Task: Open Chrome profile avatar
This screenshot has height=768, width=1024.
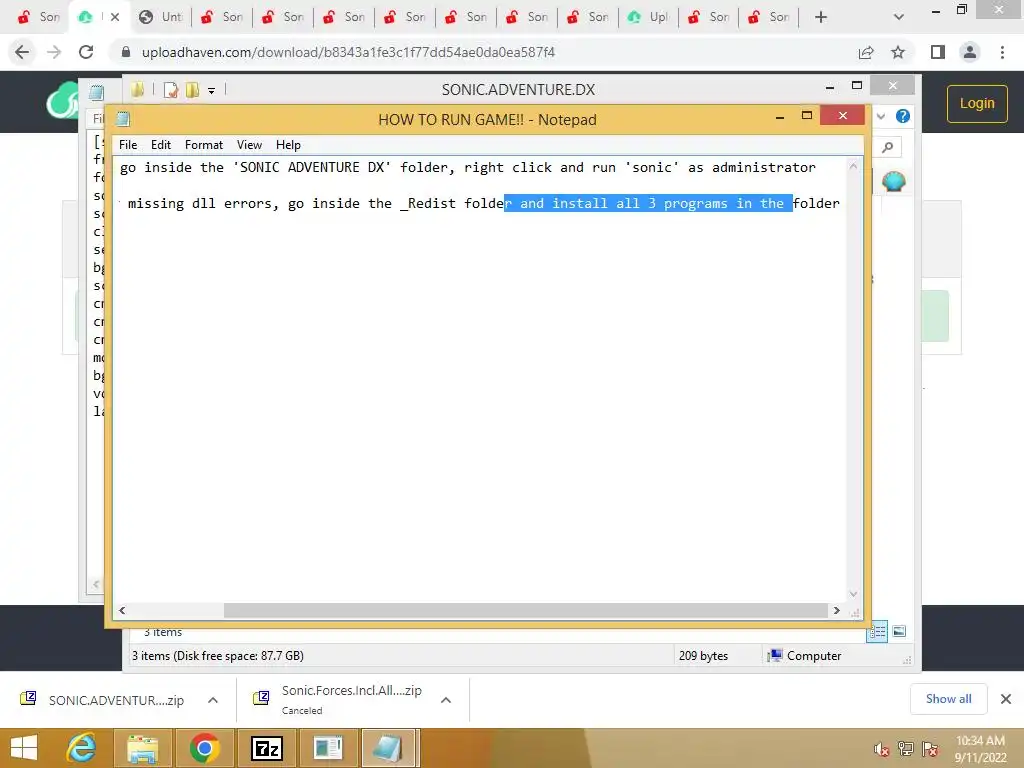Action: point(970,52)
